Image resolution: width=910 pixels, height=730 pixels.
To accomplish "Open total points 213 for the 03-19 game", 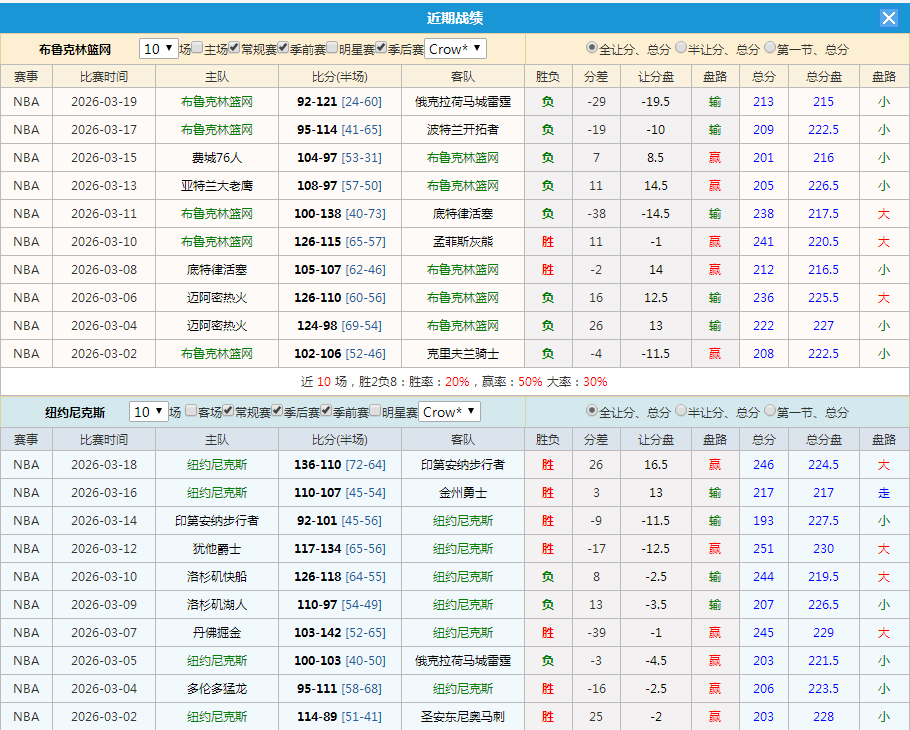I will (763, 101).
